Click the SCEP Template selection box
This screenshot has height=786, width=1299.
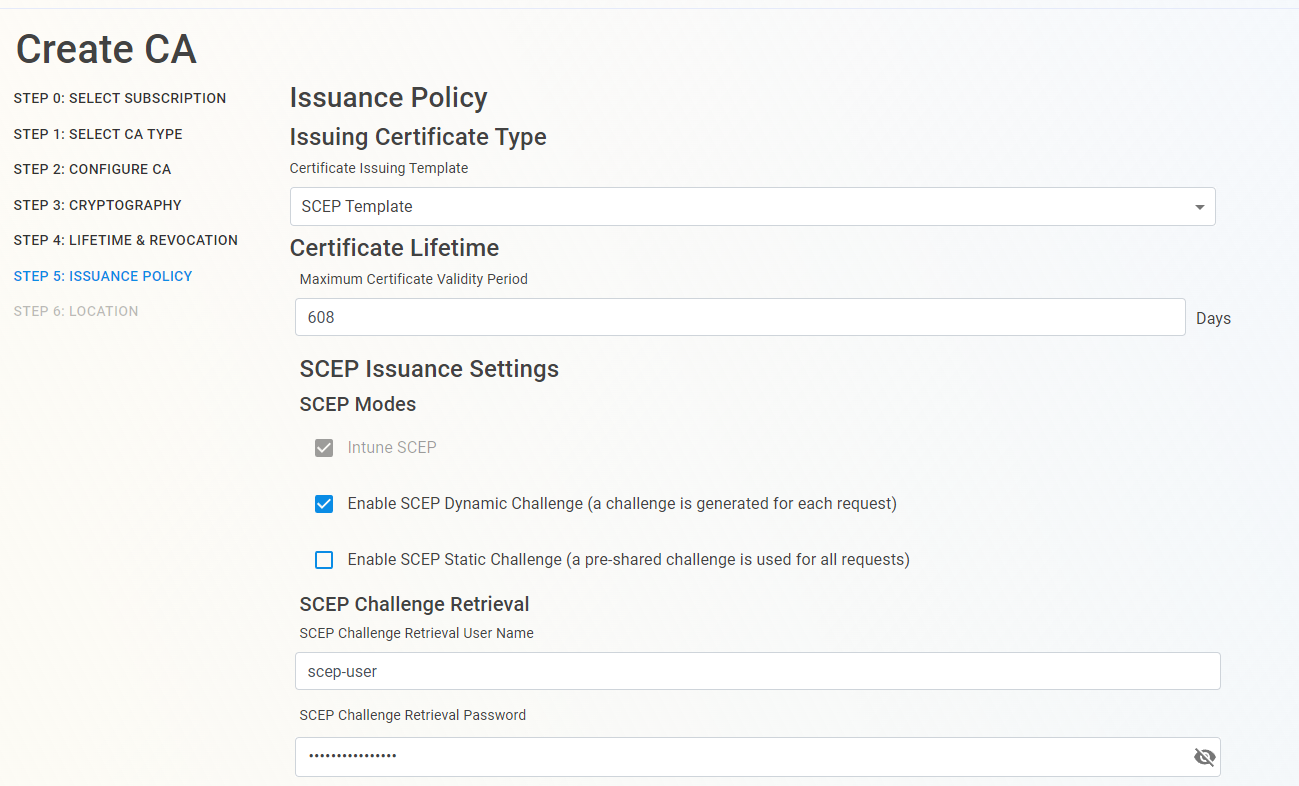[x=752, y=207]
